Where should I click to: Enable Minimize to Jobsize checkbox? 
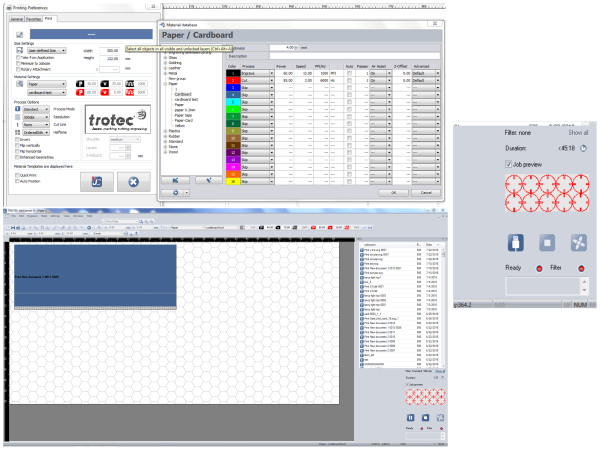18,63
